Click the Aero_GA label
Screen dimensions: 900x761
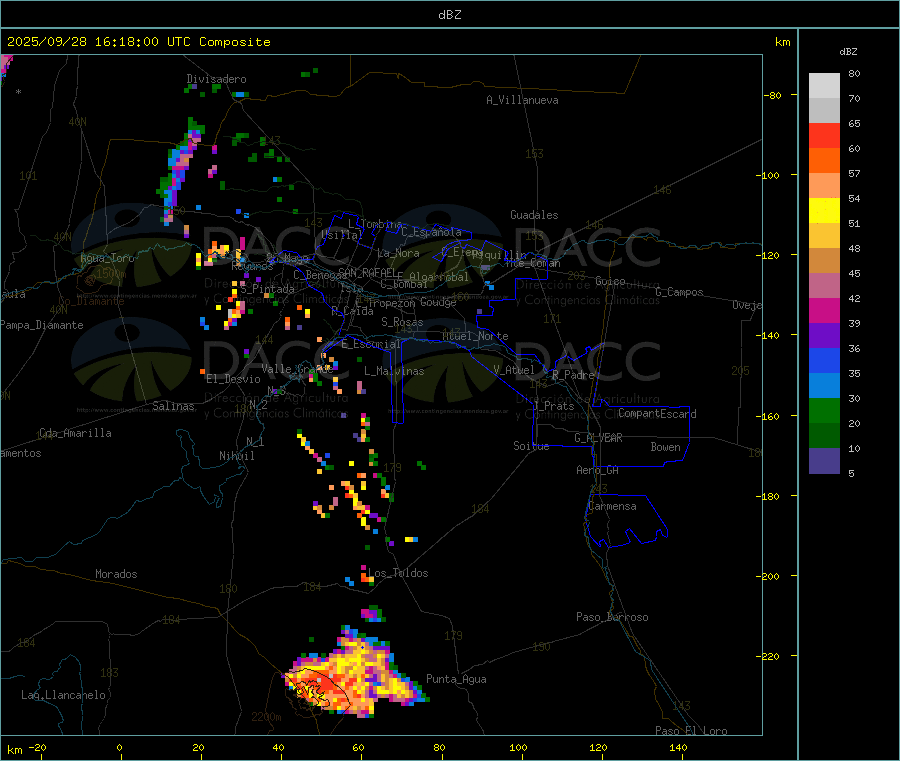(x=598, y=470)
